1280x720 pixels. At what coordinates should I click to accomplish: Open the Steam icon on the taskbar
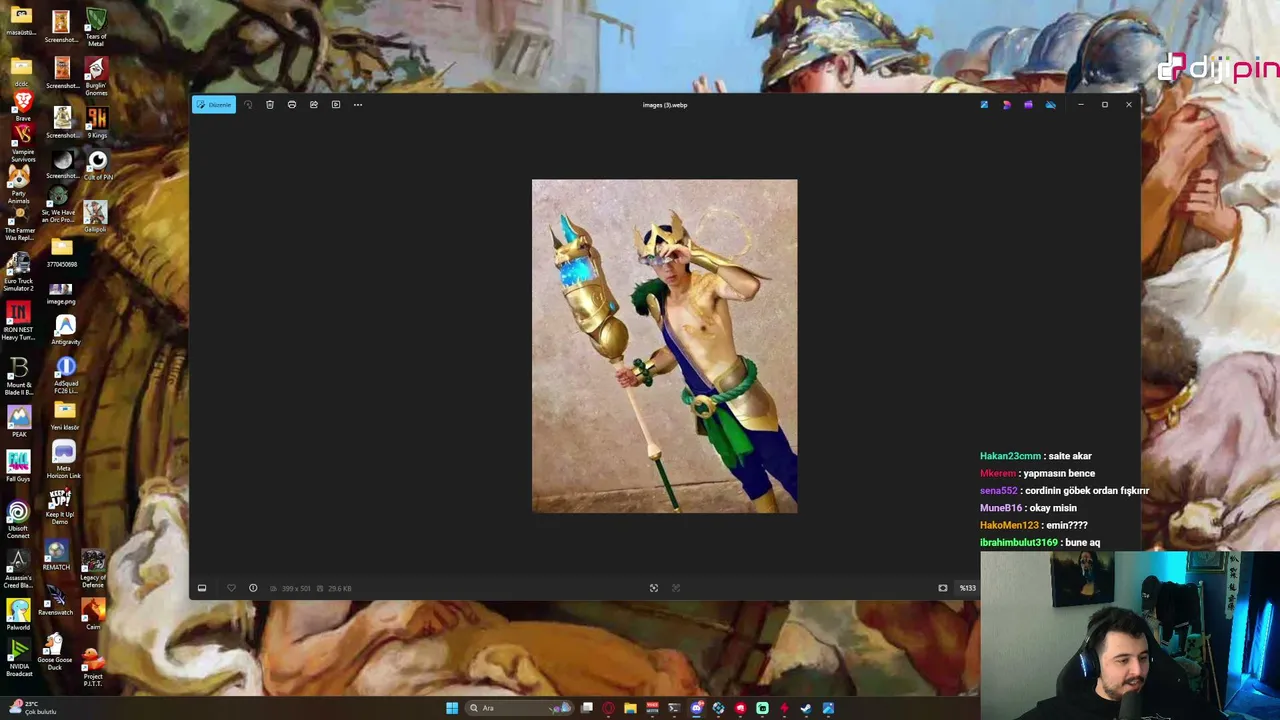point(806,708)
